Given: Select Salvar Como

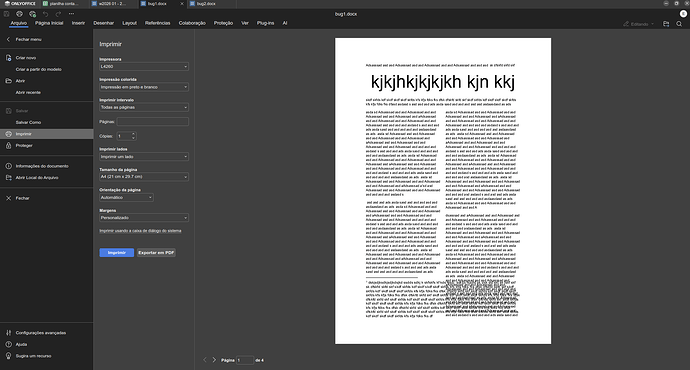Looking at the screenshot, I should point(28,122).
